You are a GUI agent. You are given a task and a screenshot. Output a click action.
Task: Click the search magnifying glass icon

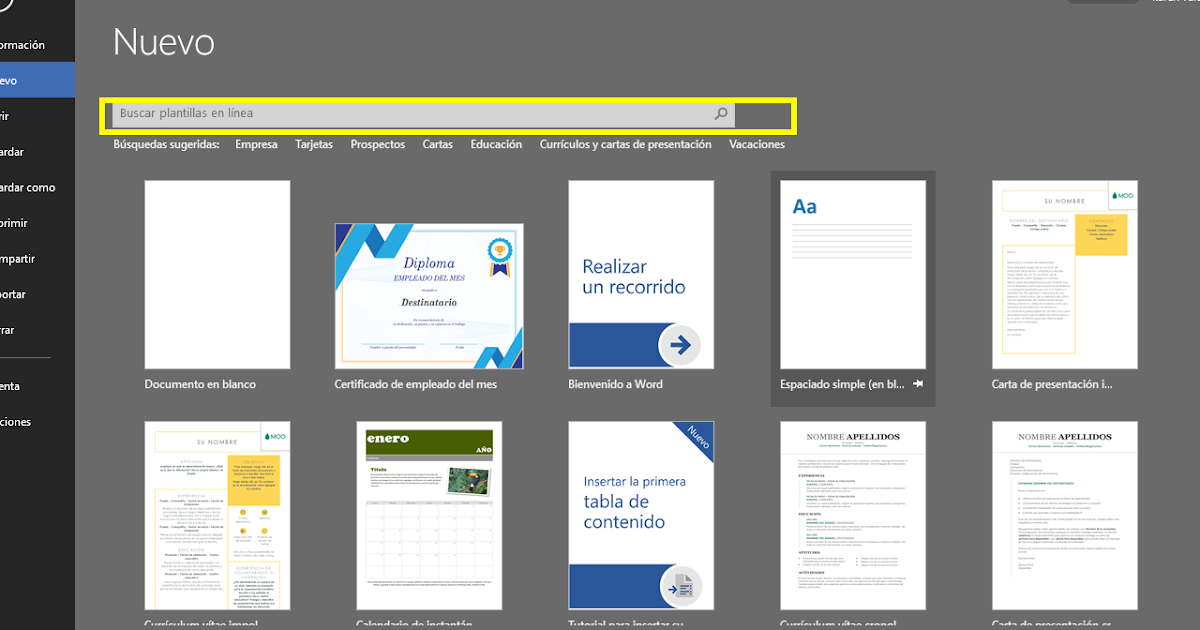720,113
